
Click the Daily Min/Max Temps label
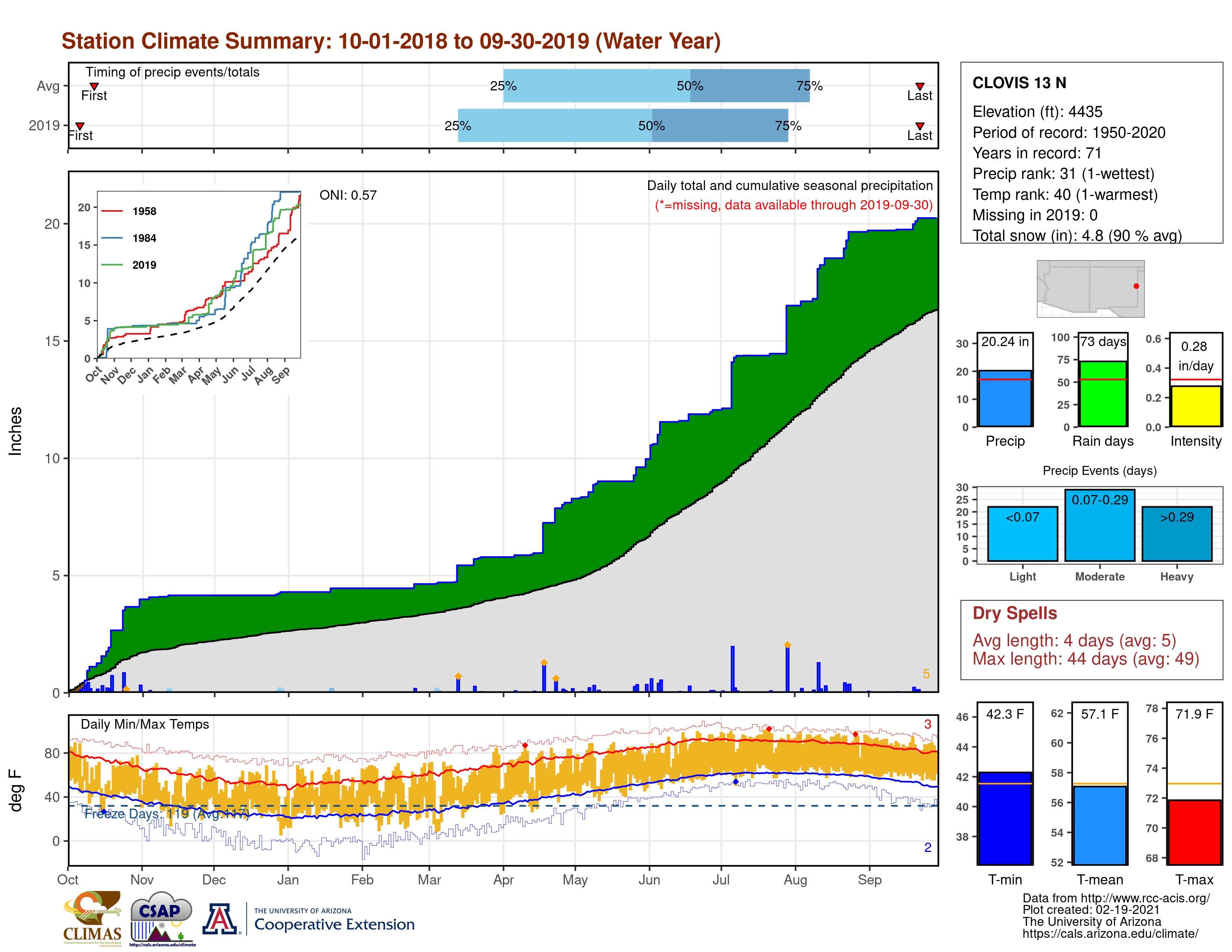point(145,724)
